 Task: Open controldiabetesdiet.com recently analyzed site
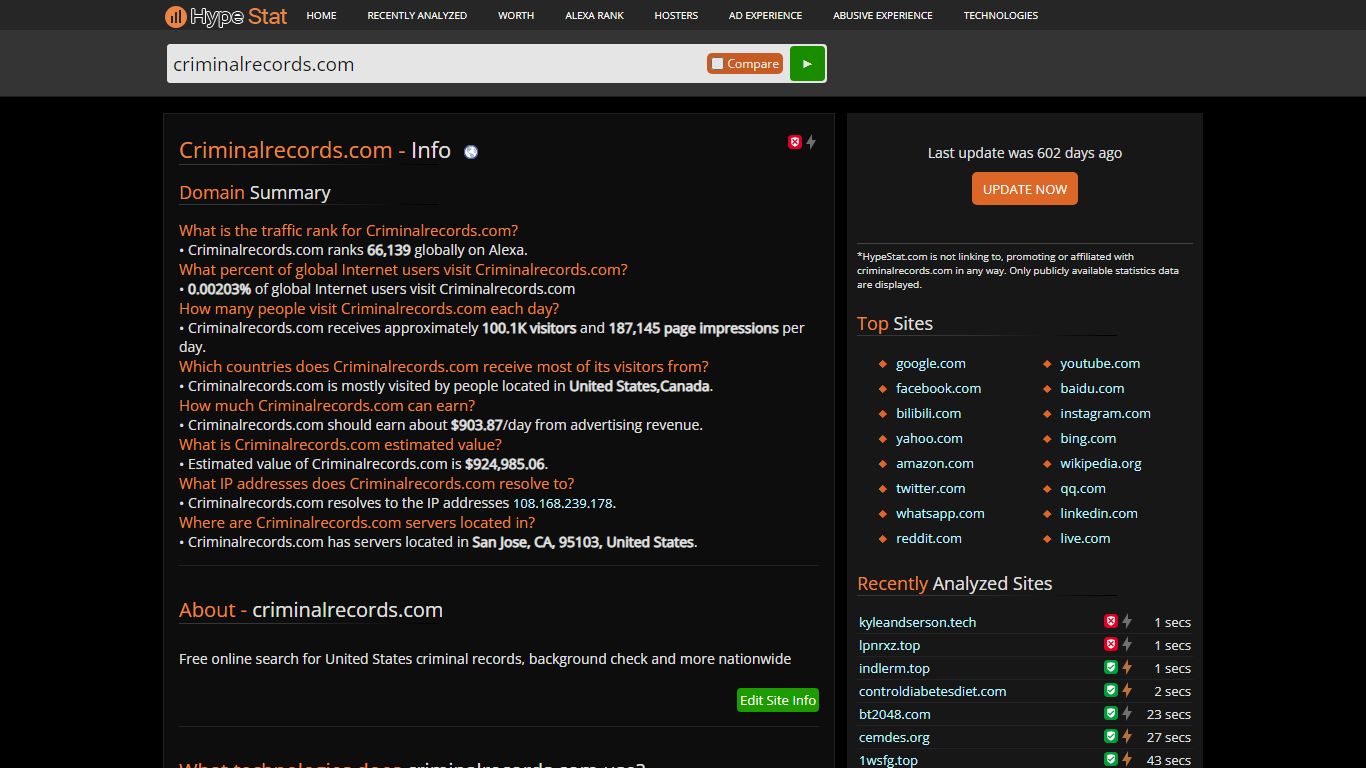[933, 691]
